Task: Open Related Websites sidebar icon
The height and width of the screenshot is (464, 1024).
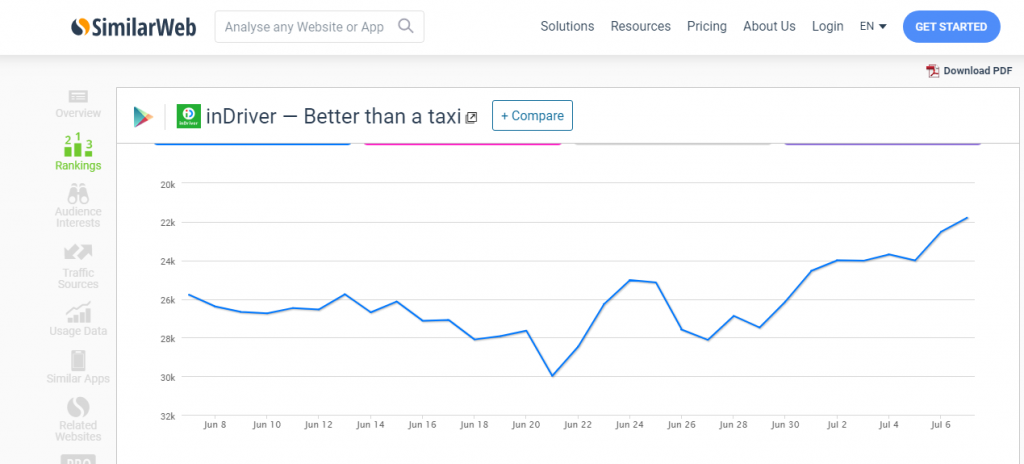Action: [x=78, y=408]
